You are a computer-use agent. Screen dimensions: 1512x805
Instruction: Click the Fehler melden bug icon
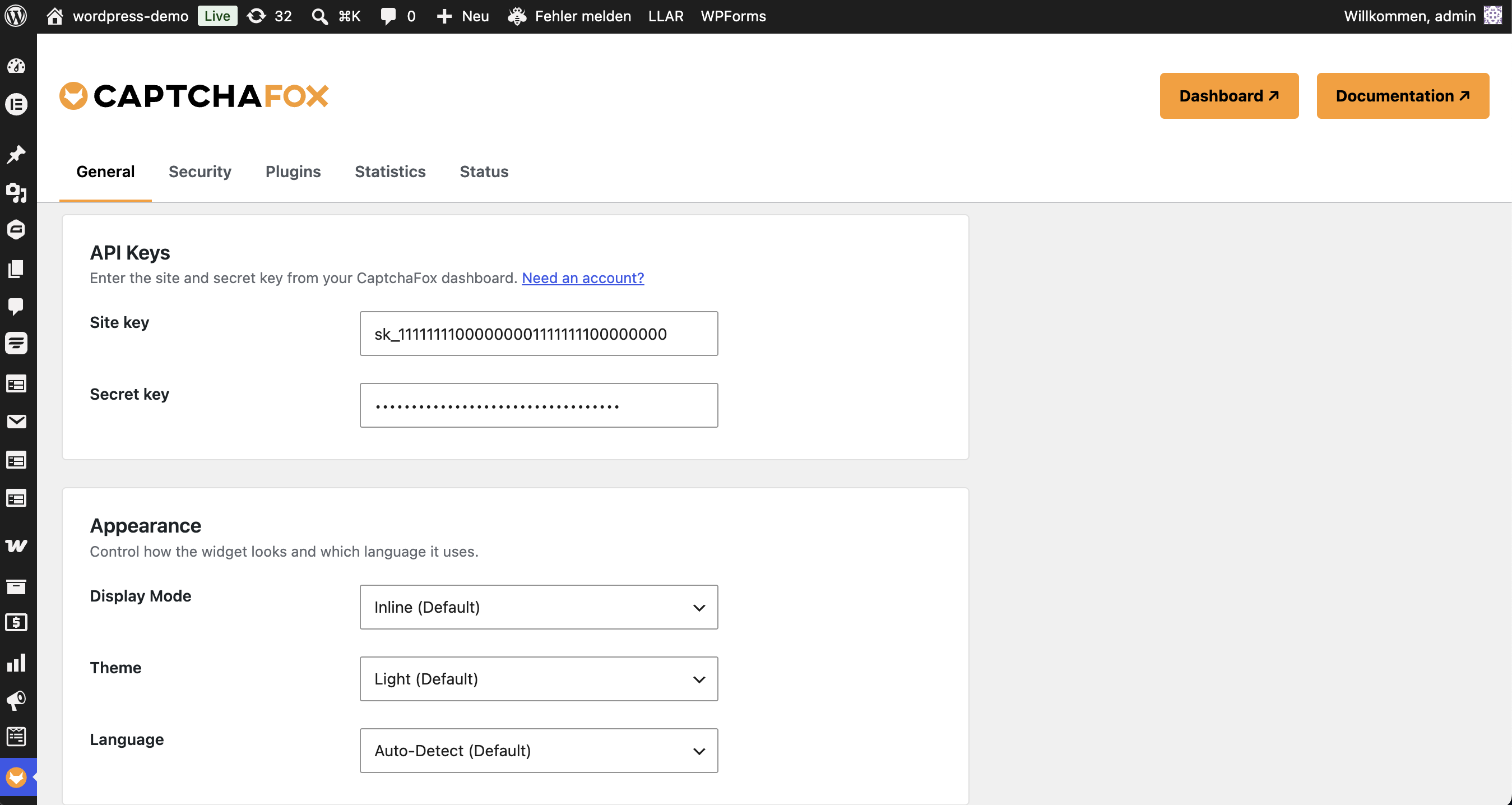pos(517,16)
